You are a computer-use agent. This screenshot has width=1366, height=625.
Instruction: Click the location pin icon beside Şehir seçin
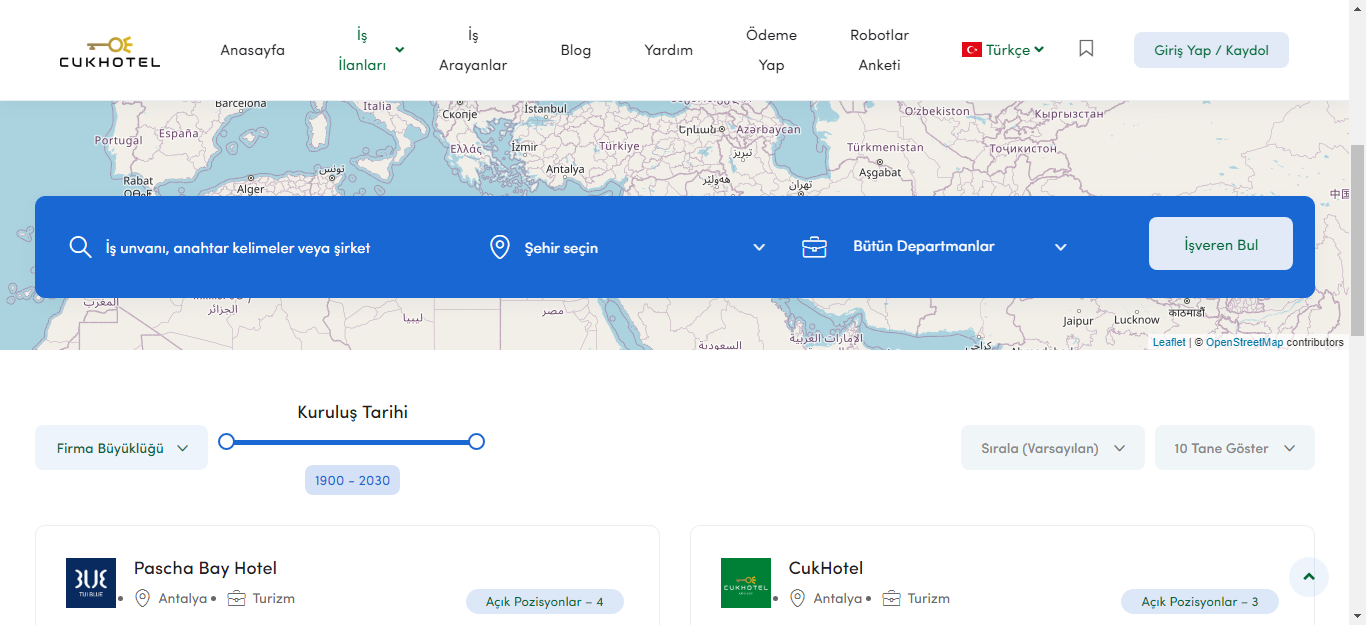[500, 247]
